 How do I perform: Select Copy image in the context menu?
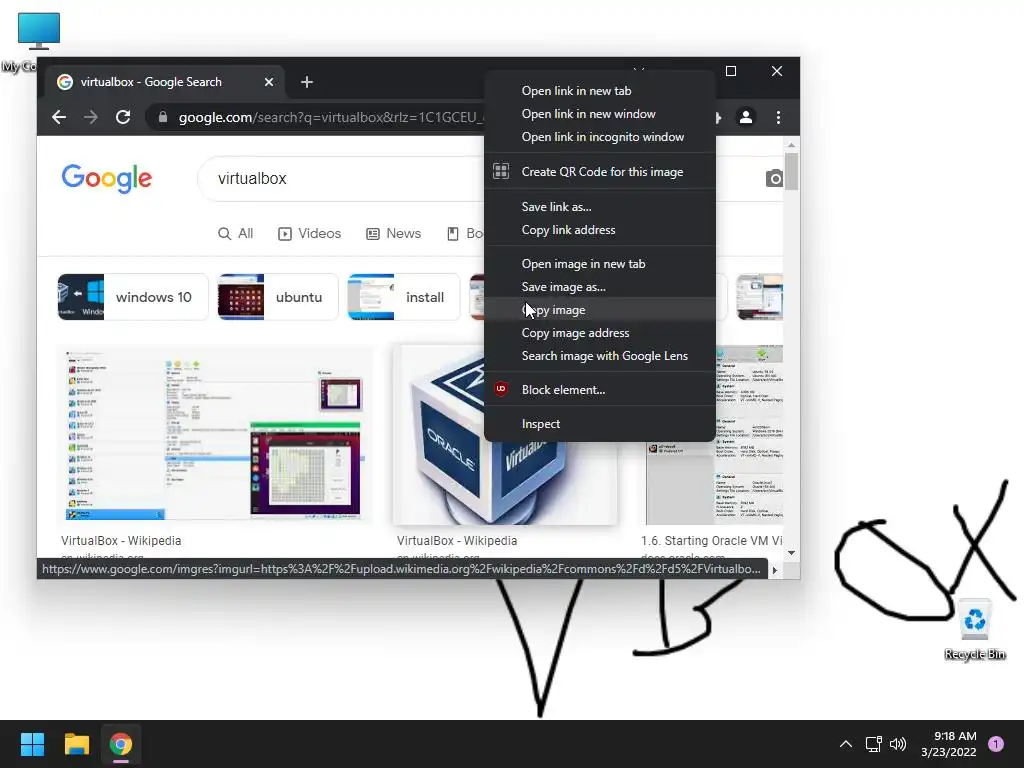click(x=600, y=310)
